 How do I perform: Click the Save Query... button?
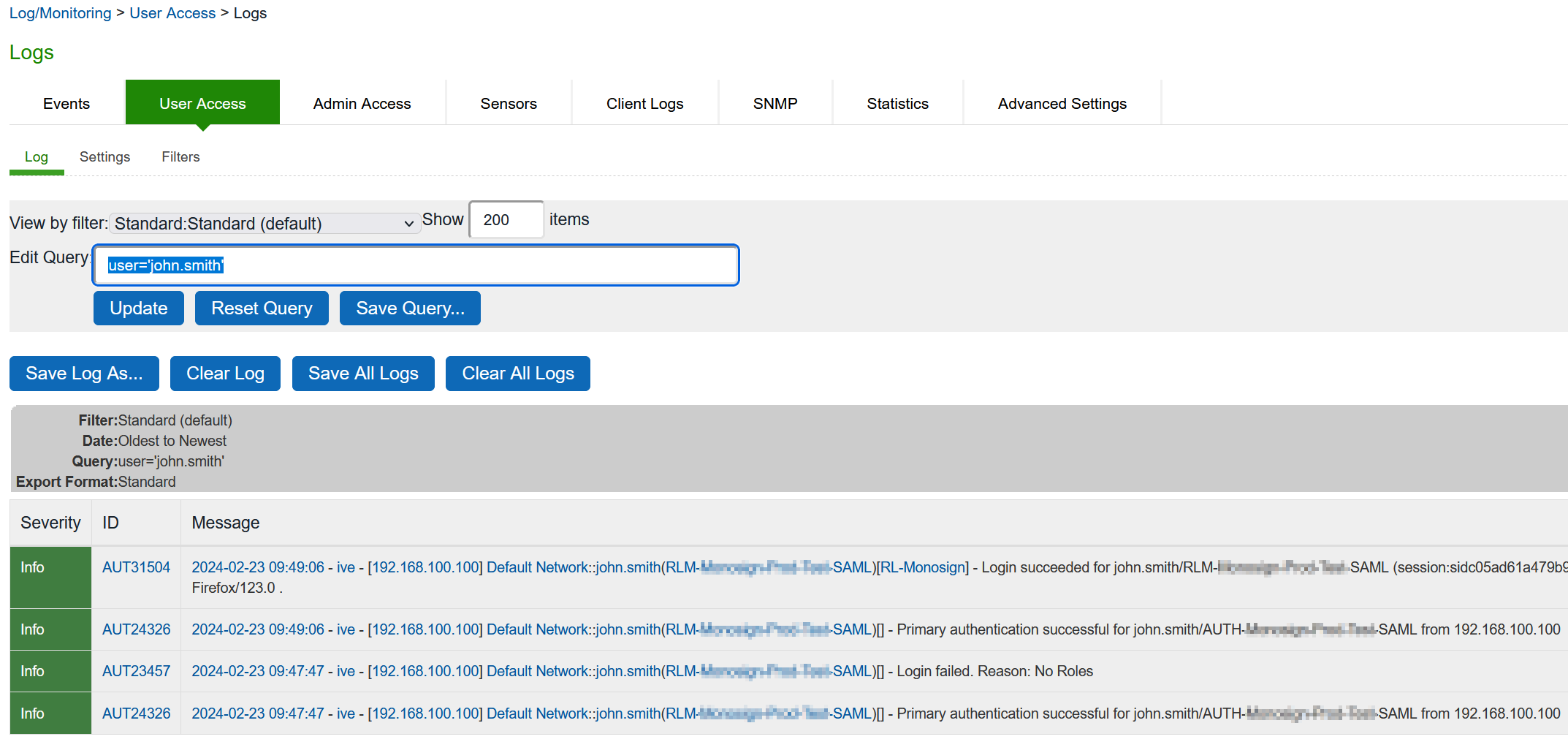coord(410,308)
